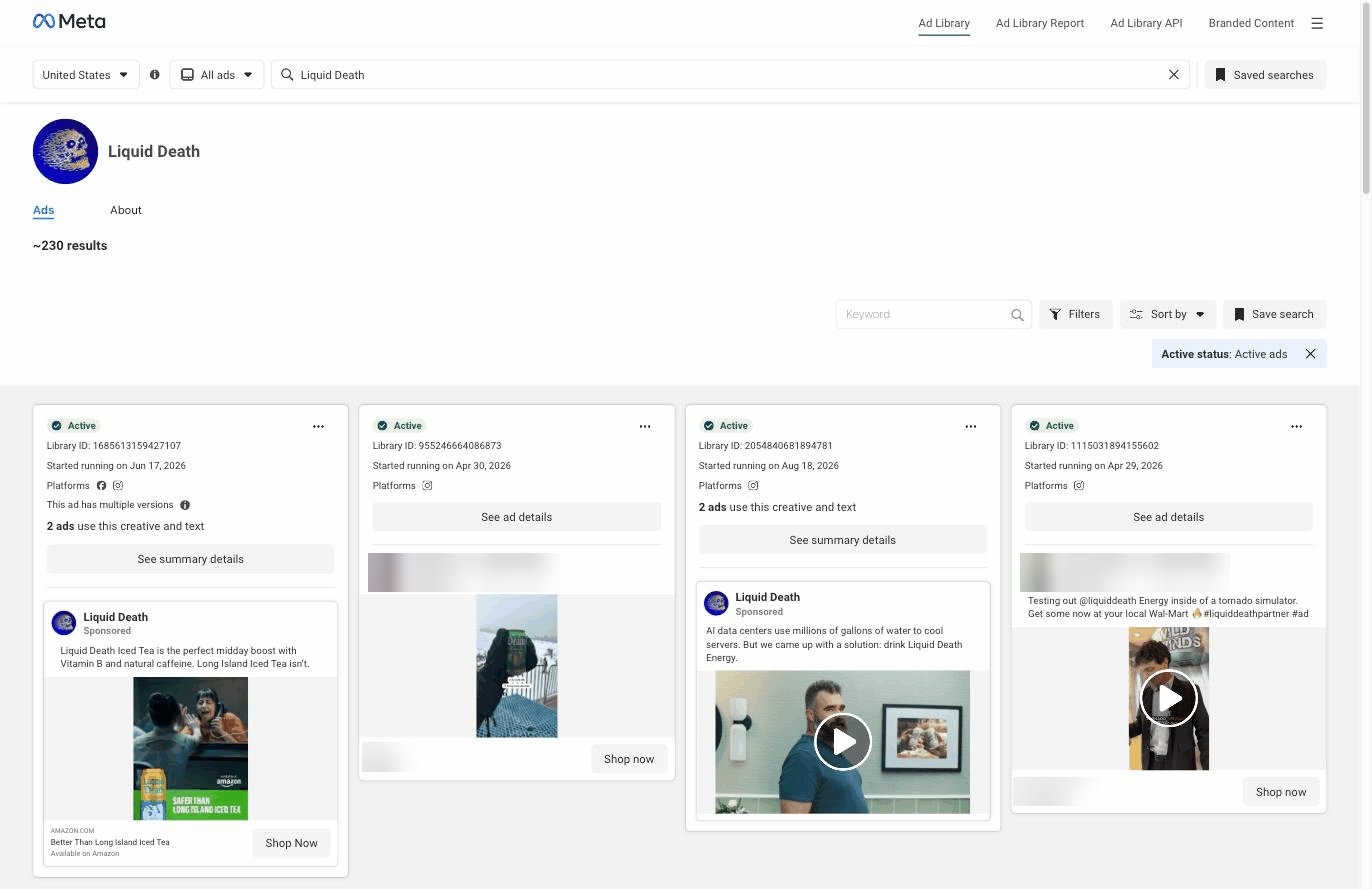
Task: Open Ad Library Report page
Action: (x=1040, y=23)
